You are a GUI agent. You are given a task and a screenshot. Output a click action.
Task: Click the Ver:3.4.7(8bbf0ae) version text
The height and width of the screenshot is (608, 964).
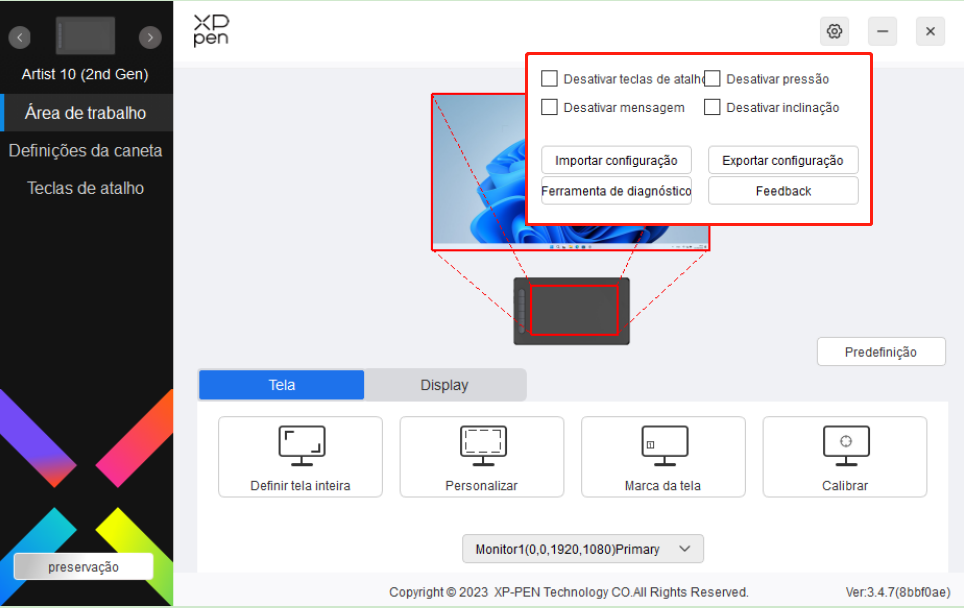(x=898, y=592)
